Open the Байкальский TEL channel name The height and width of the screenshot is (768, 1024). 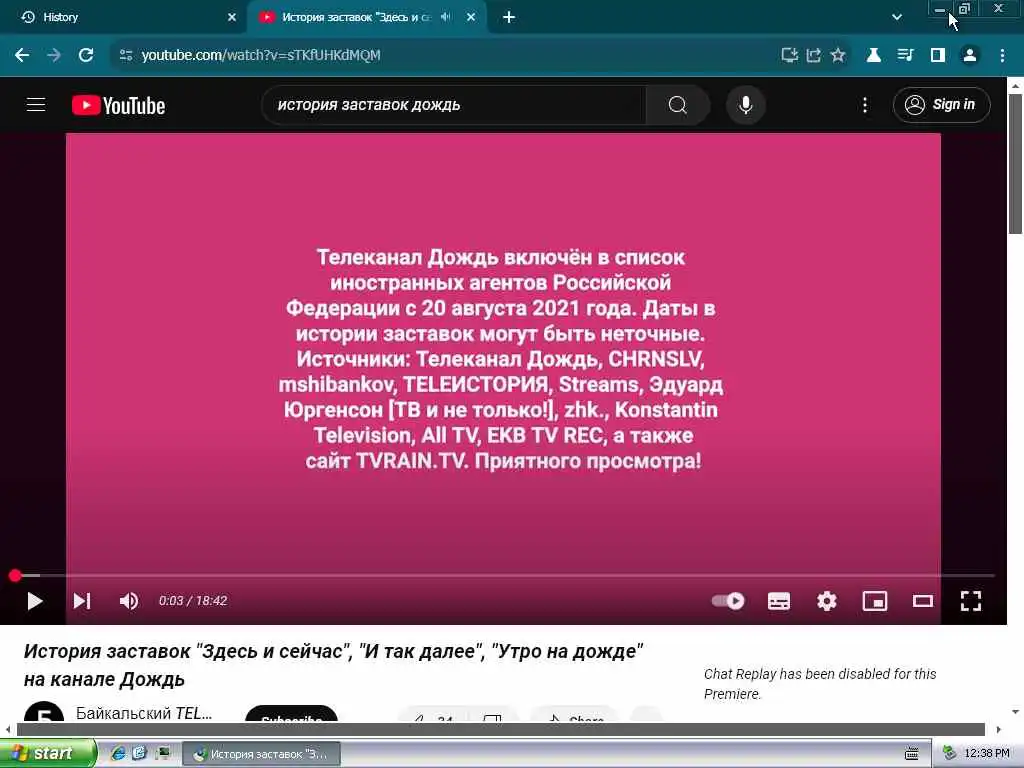(x=144, y=713)
